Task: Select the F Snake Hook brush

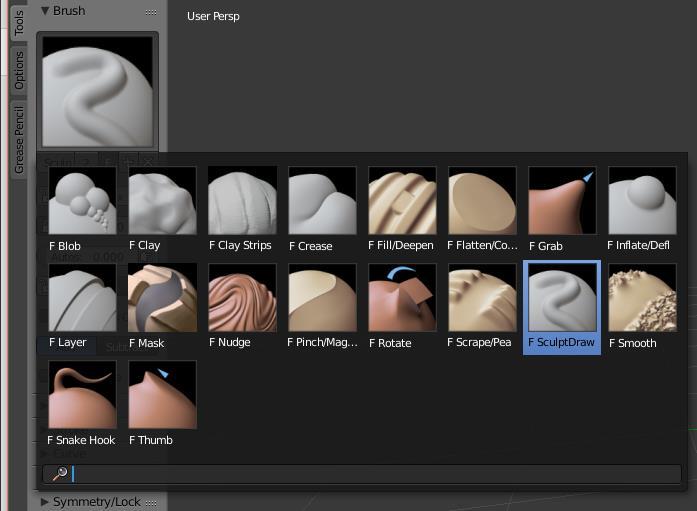Action: (82, 404)
